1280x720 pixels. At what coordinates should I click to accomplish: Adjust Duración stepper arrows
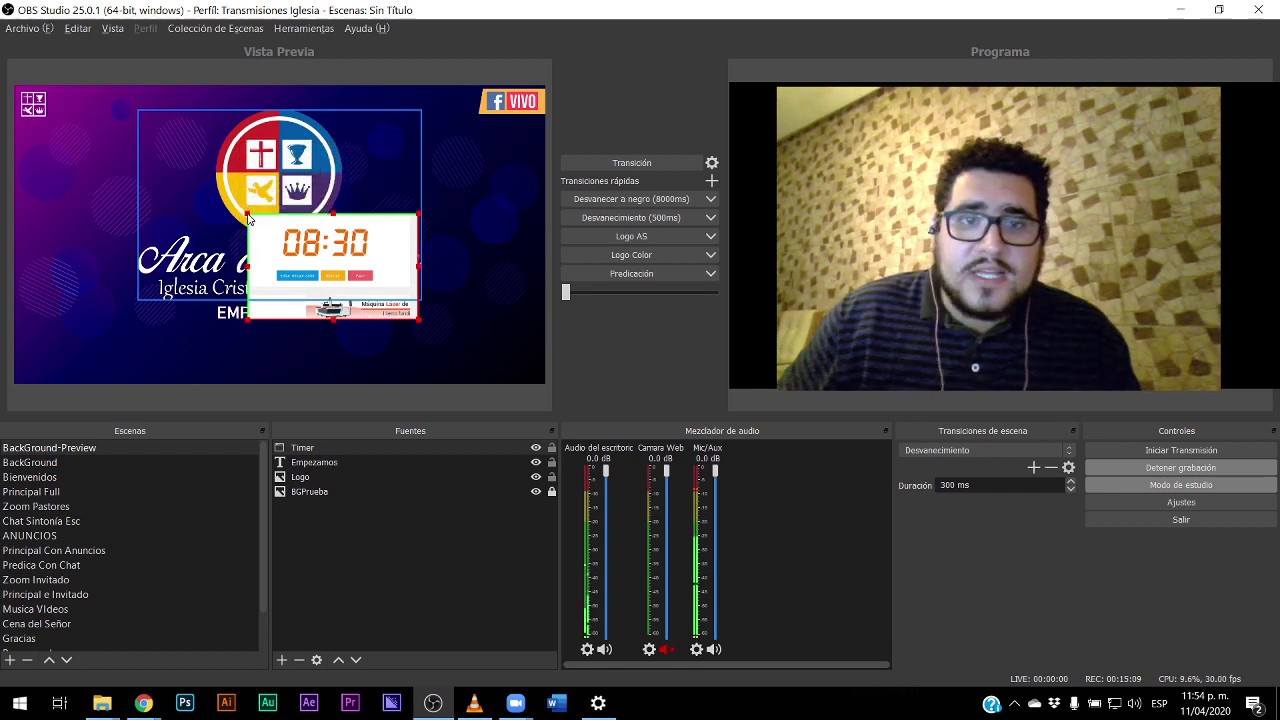click(1070, 485)
